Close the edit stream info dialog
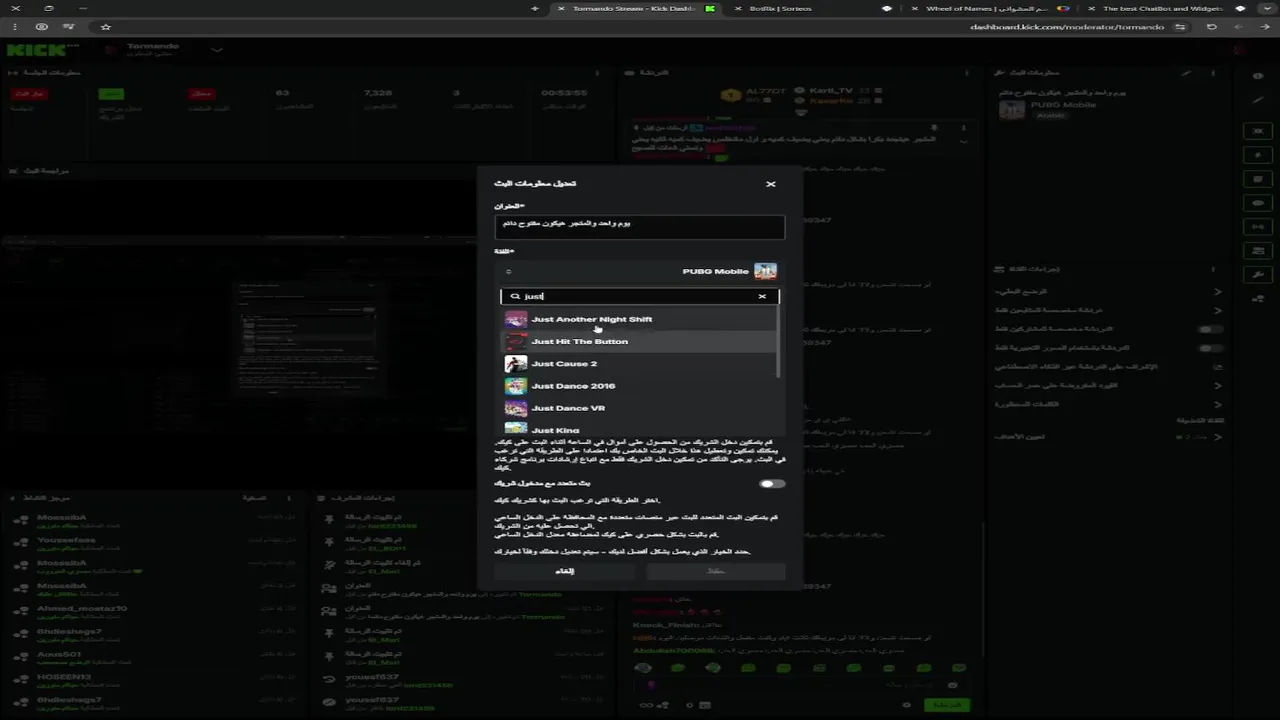1280x720 pixels. 770,184
